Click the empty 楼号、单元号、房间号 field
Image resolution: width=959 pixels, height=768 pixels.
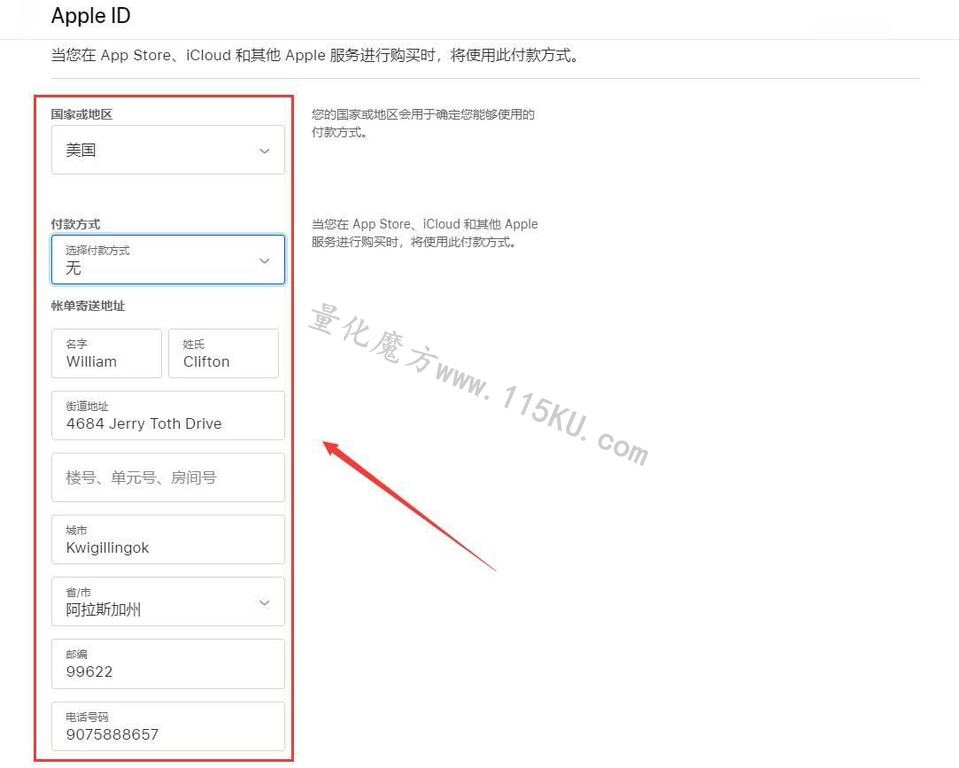168,478
